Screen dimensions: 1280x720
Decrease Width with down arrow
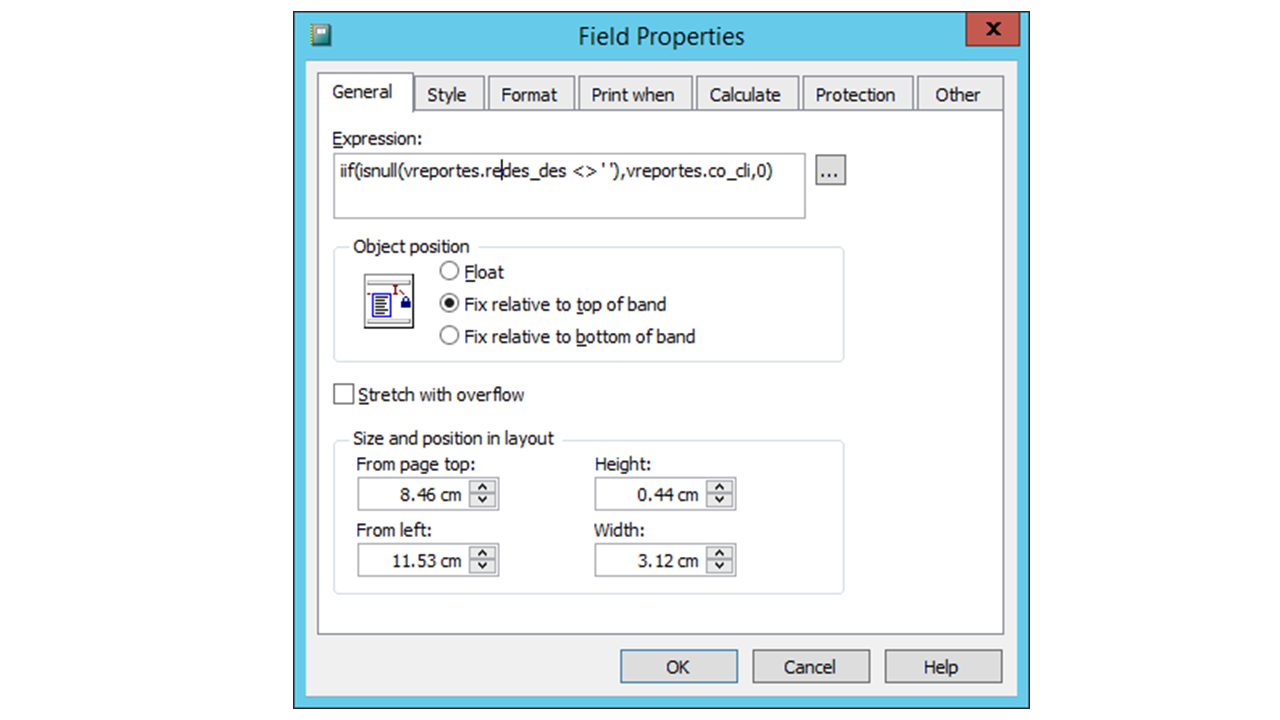point(720,567)
